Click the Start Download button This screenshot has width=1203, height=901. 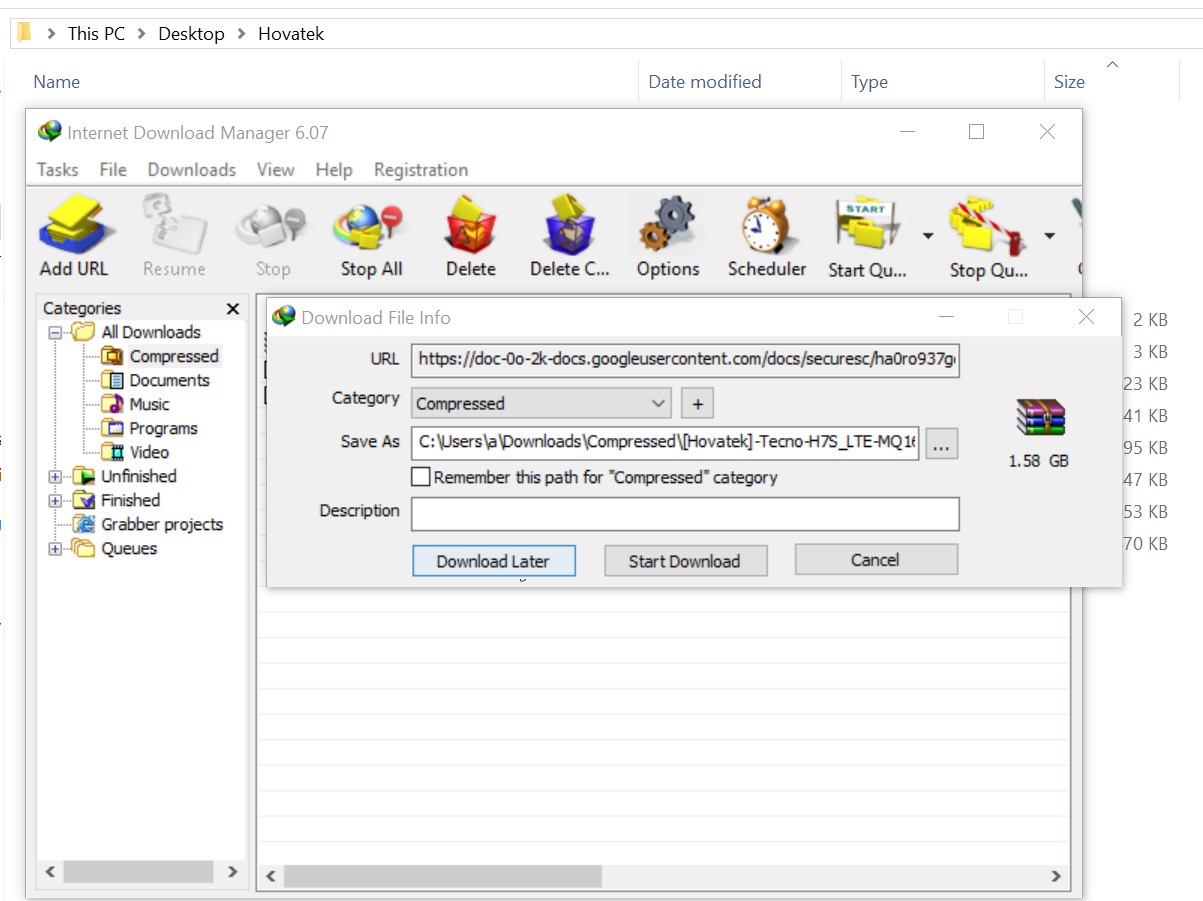(x=685, y=561)
